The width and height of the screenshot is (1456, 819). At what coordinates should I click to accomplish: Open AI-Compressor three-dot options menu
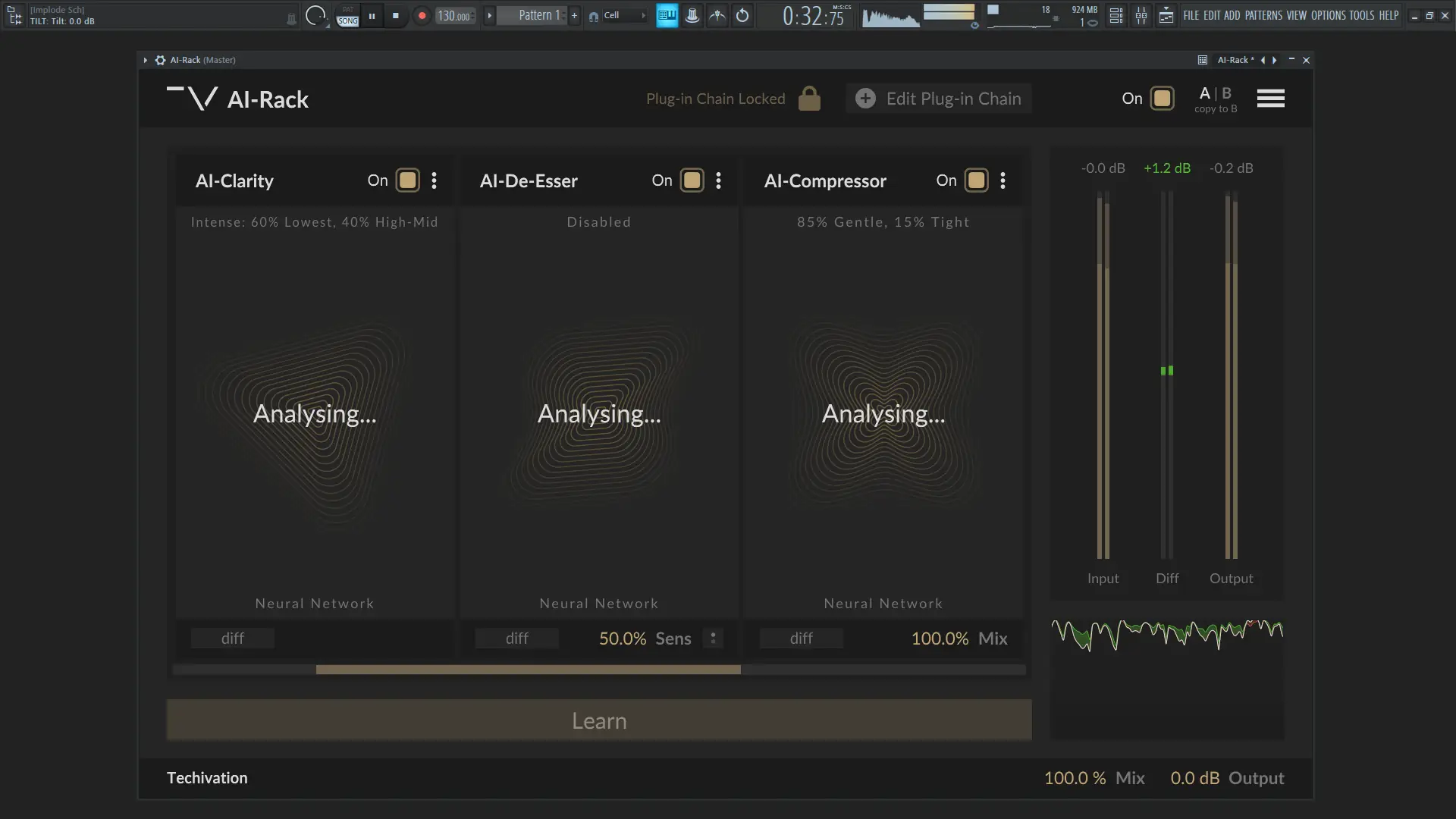point(1003,180)
